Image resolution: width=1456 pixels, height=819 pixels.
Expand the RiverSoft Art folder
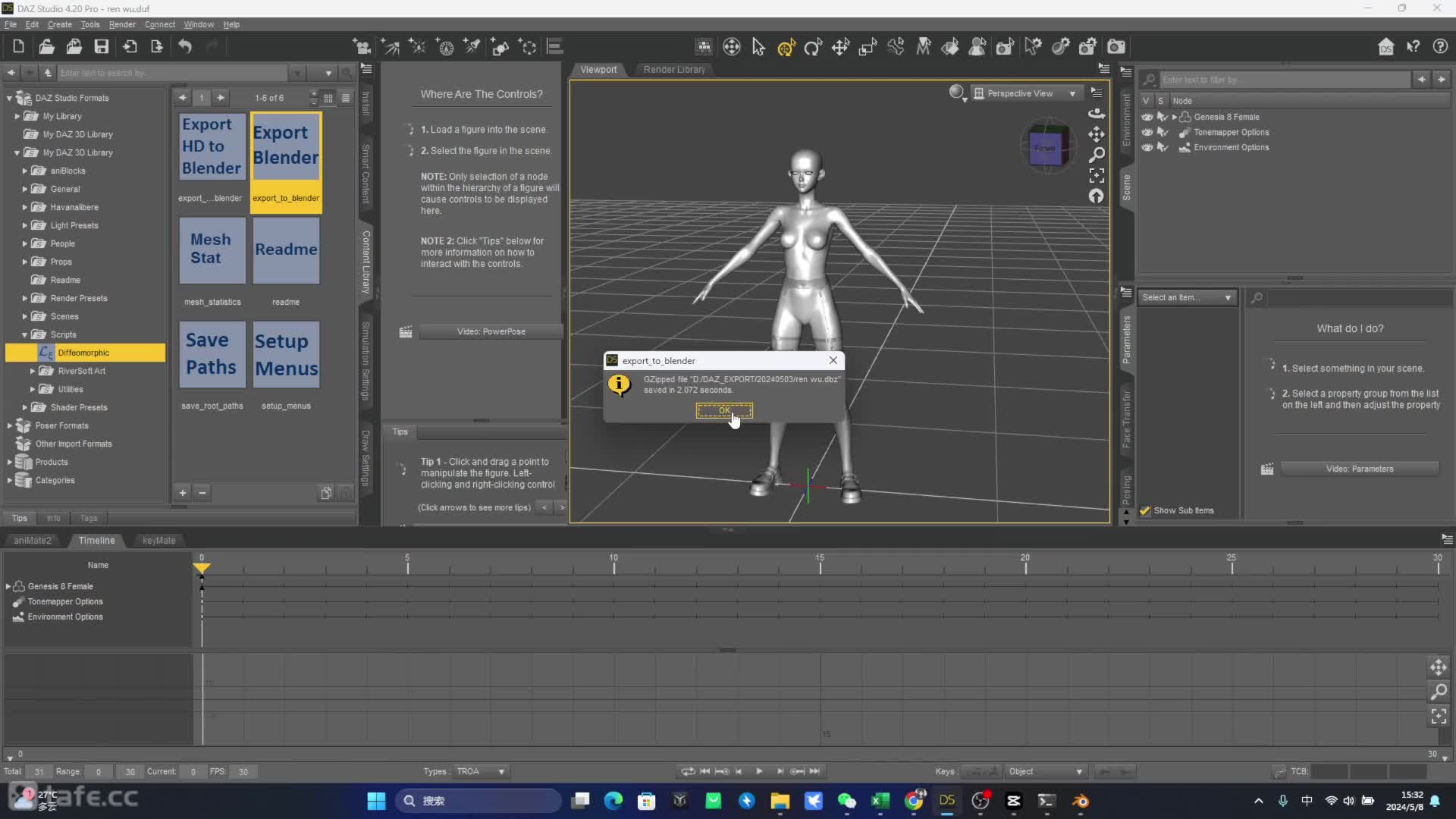pos(32,371)
